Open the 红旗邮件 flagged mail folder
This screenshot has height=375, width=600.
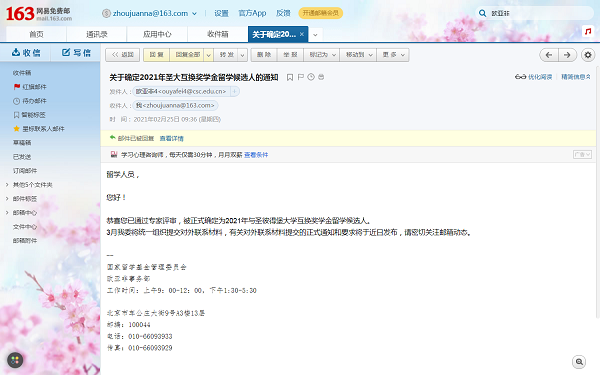pos(30,87)
